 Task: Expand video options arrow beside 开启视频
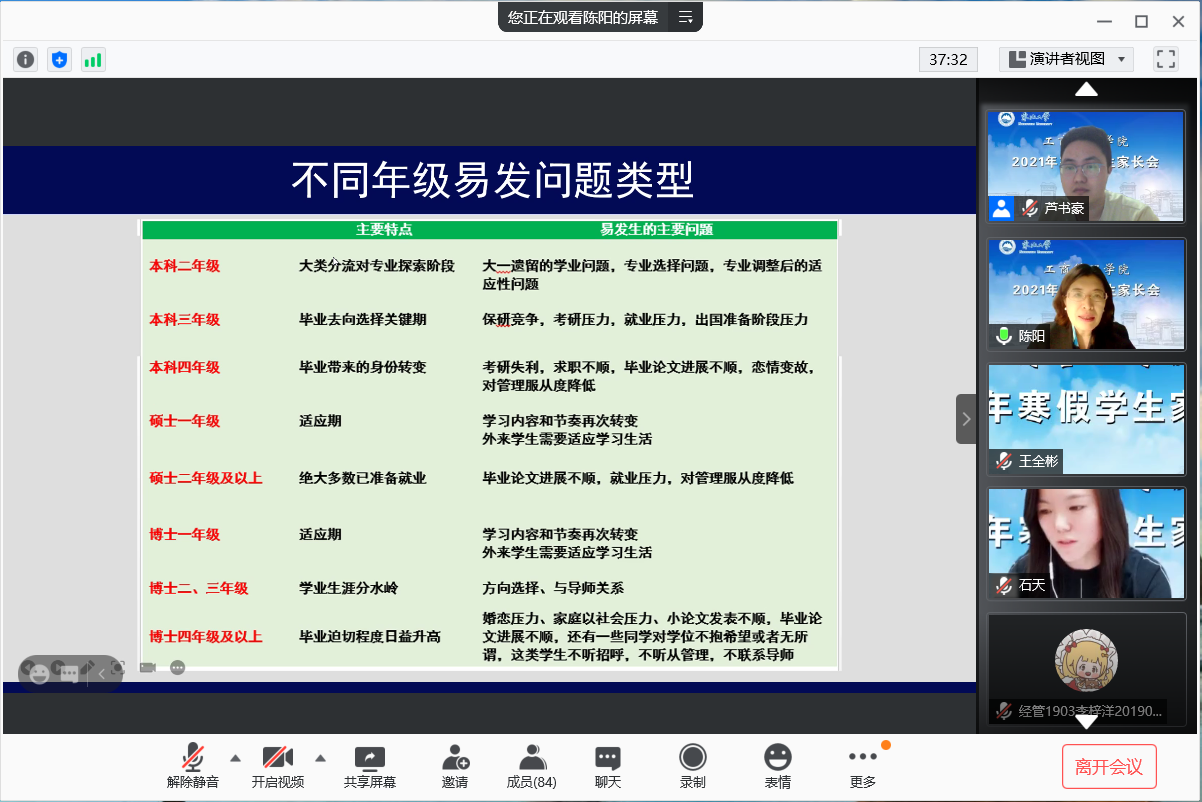point(320,757)
